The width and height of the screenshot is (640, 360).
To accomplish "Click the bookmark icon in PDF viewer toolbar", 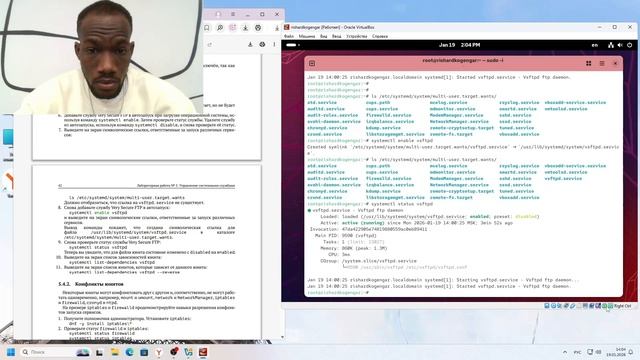I will (207, 28).
